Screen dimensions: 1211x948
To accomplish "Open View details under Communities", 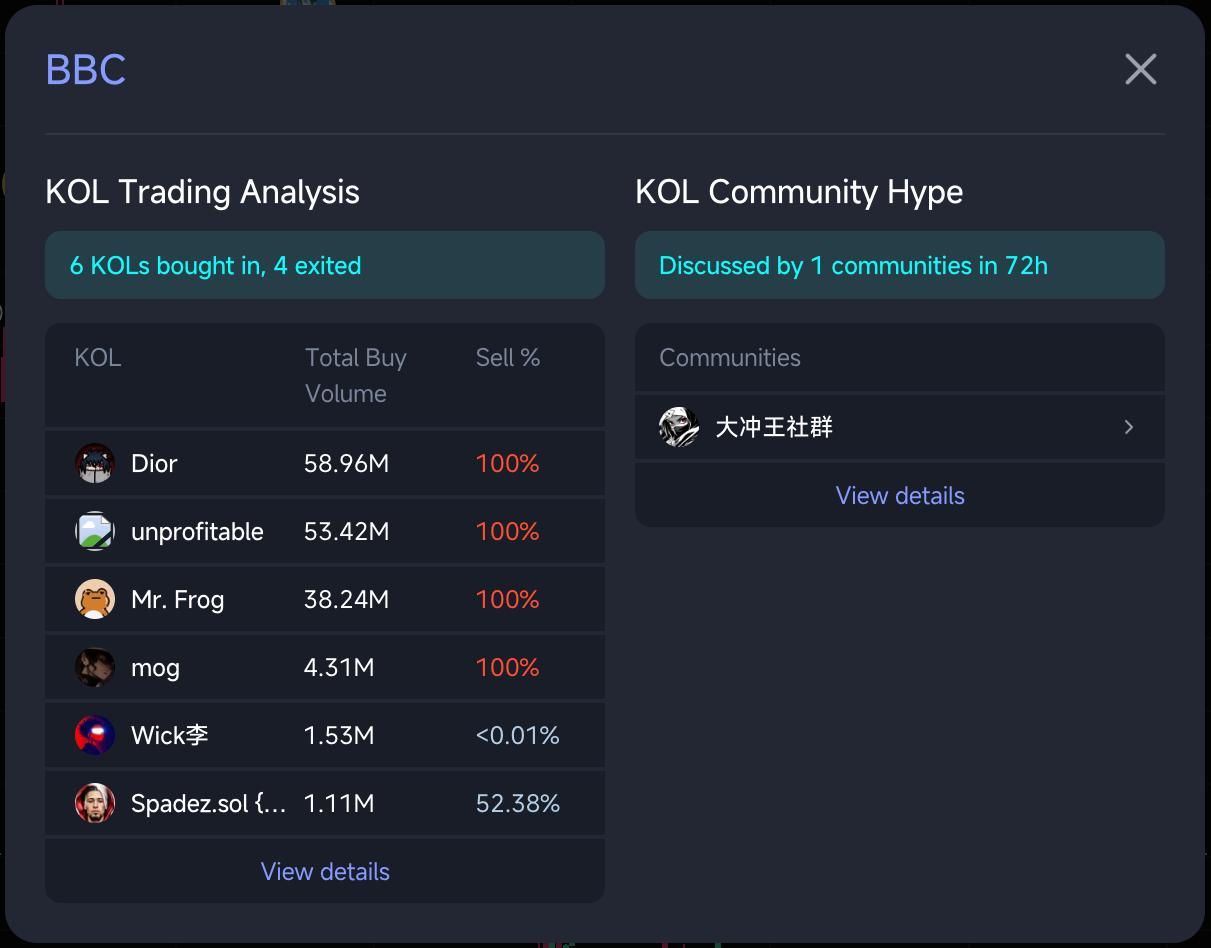I will point(900,496).
